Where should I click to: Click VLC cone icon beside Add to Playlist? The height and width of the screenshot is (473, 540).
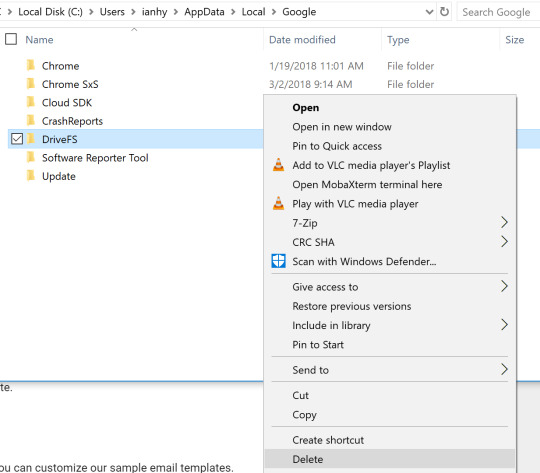pos(279,165)
